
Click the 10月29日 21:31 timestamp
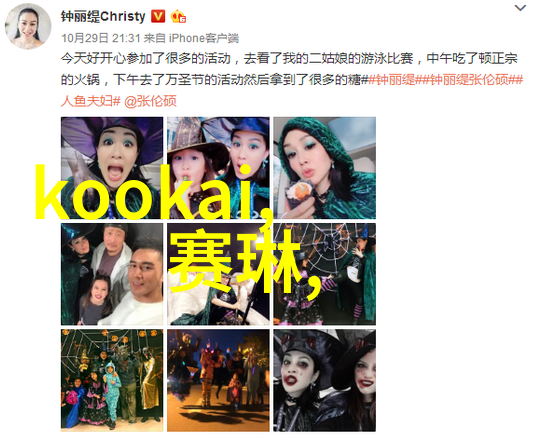pyautogui.click(x=101, y=38)
